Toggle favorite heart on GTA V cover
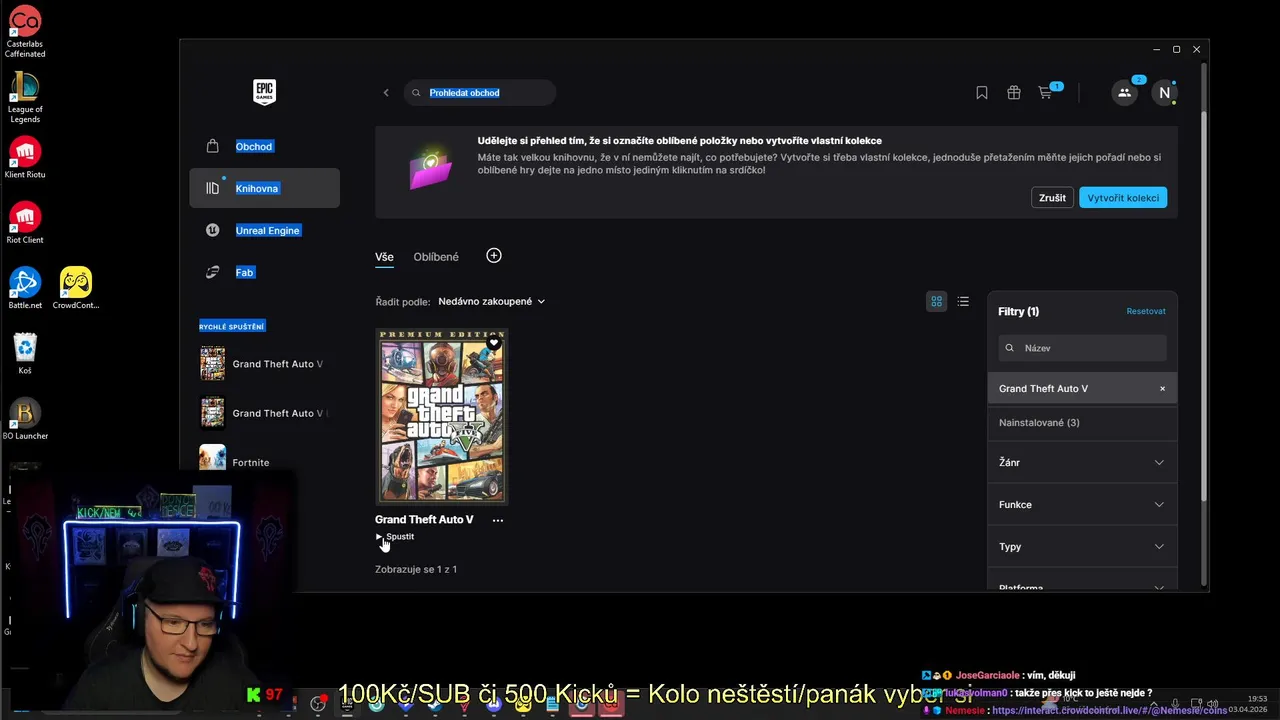Screen dimensions: 1280x720 pos(494,343)
